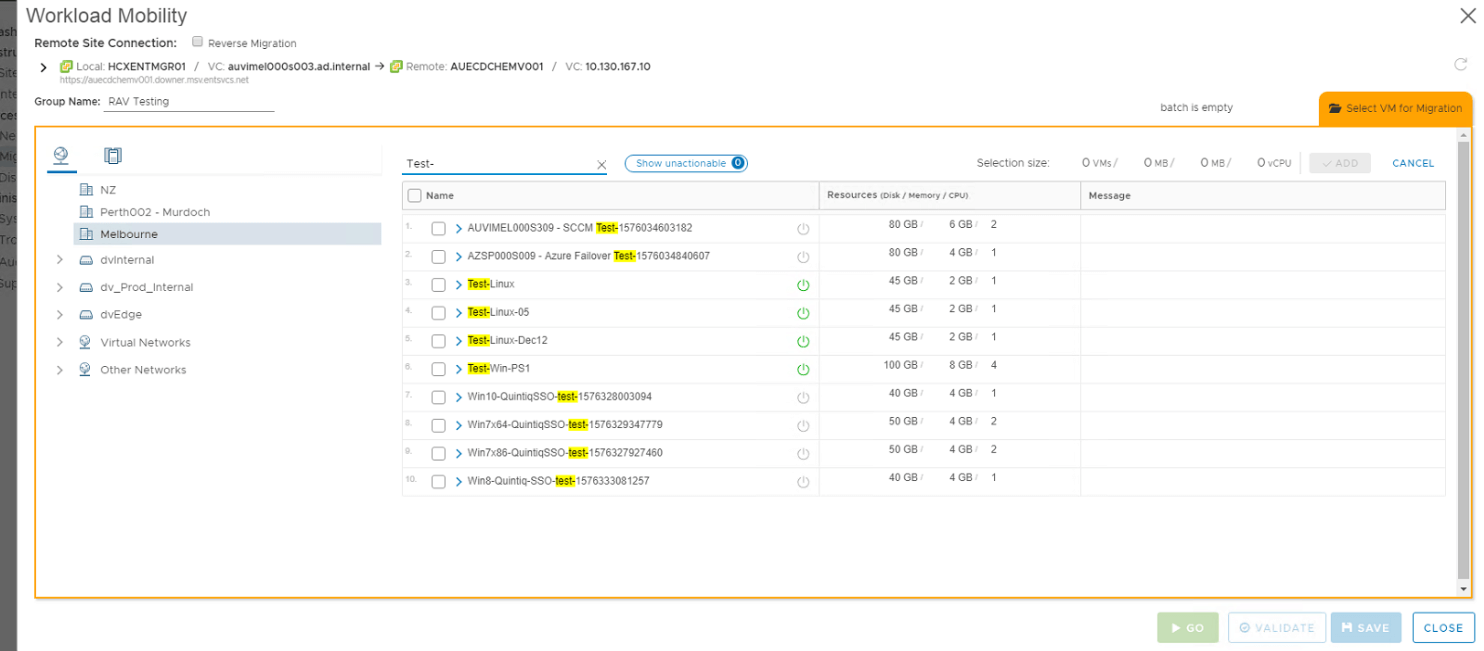Click the Melbourne datacenter icon

coord(87,234)
